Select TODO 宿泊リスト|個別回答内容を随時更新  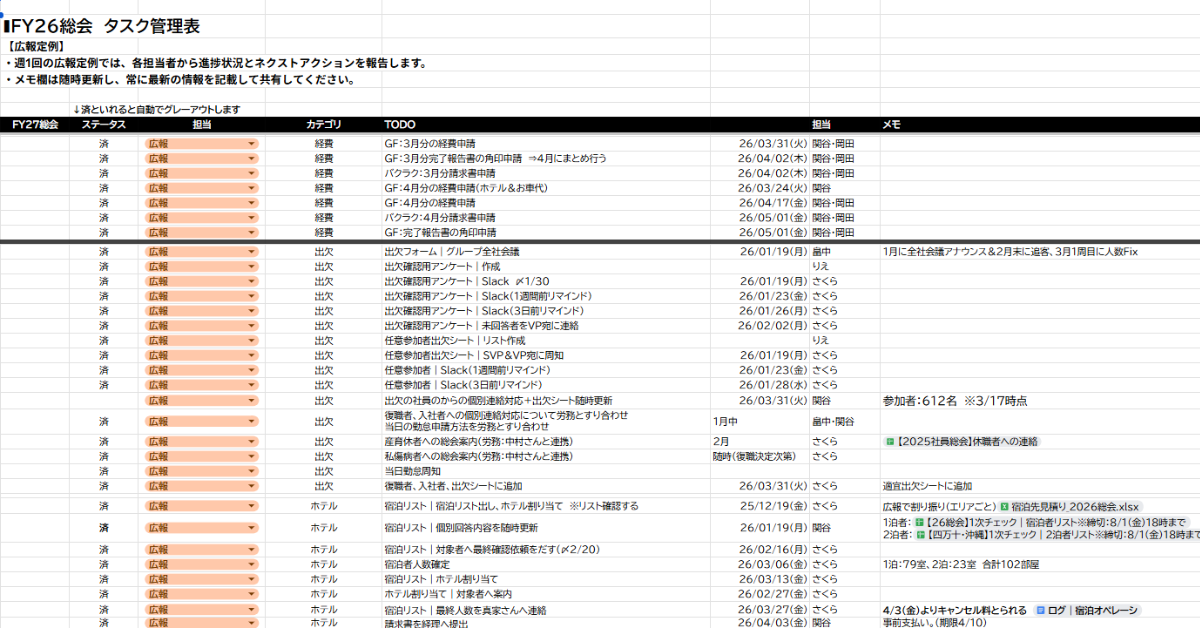click(460, 527)
